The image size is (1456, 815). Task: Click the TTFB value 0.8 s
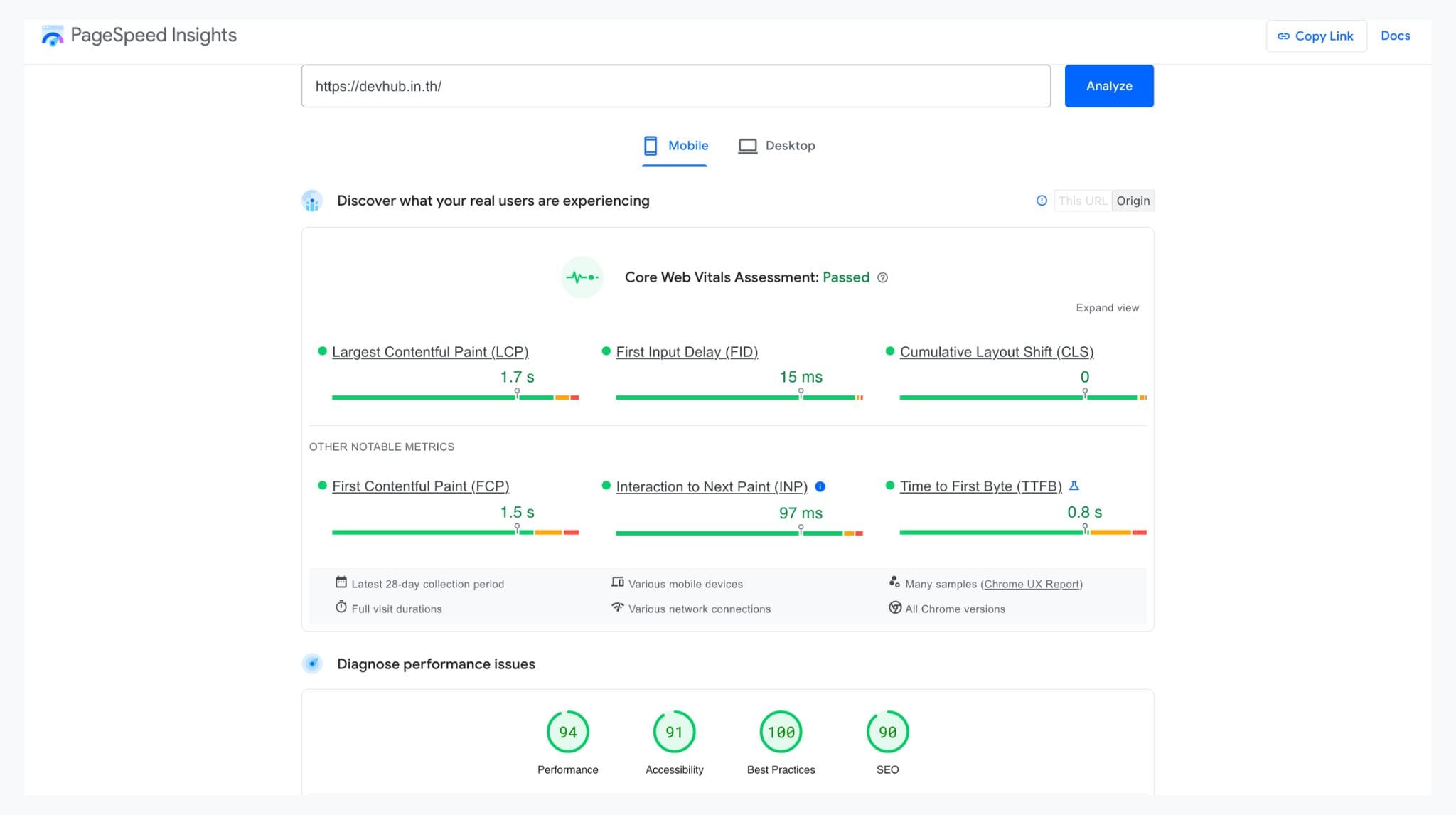(x=1084, y=512)
